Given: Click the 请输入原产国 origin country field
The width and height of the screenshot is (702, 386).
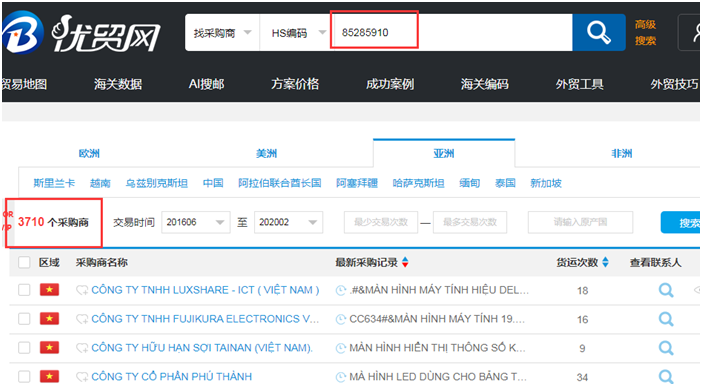Looking at the screenshot, I should (581, 223).
